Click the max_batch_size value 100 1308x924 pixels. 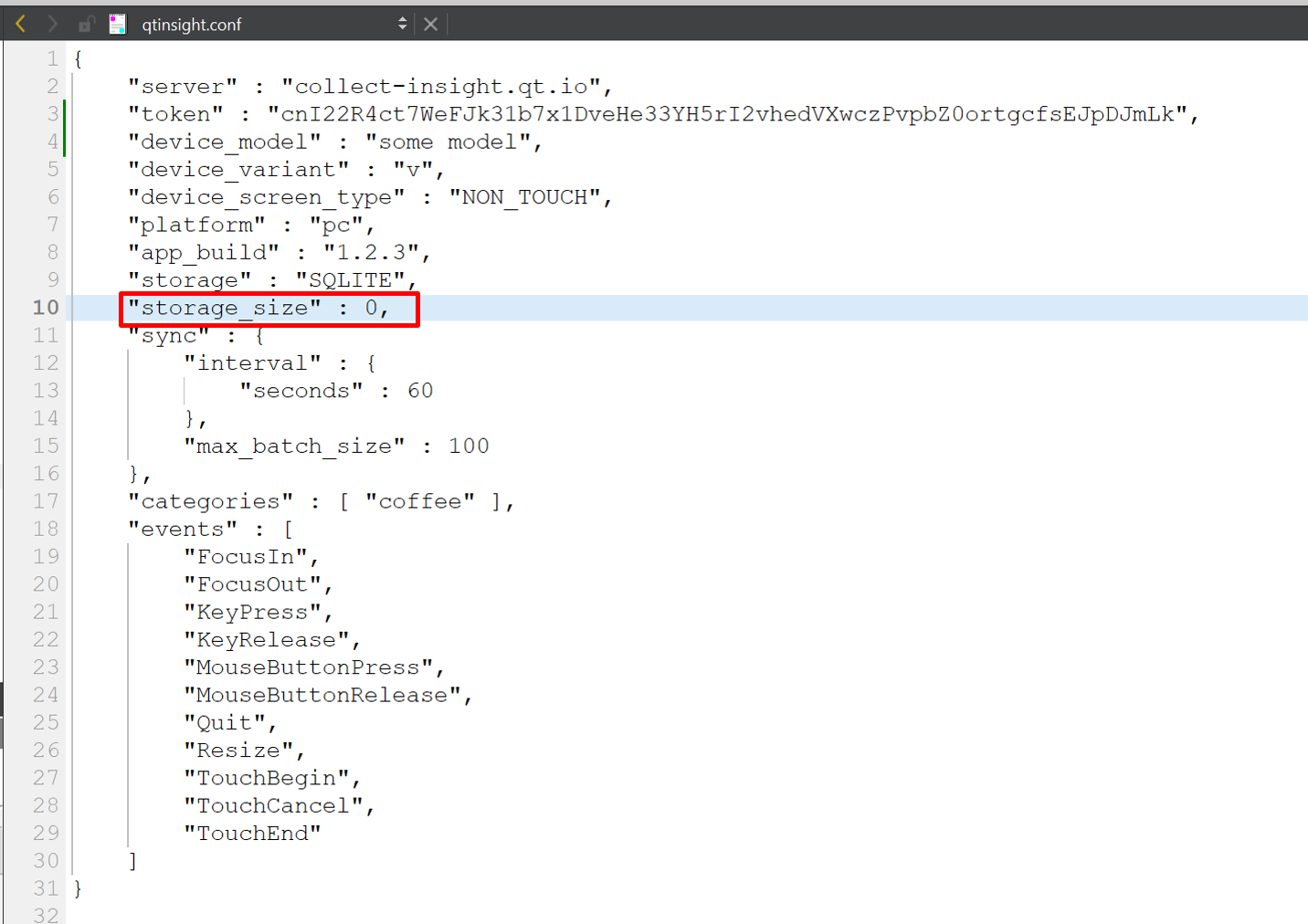[469, 446]
